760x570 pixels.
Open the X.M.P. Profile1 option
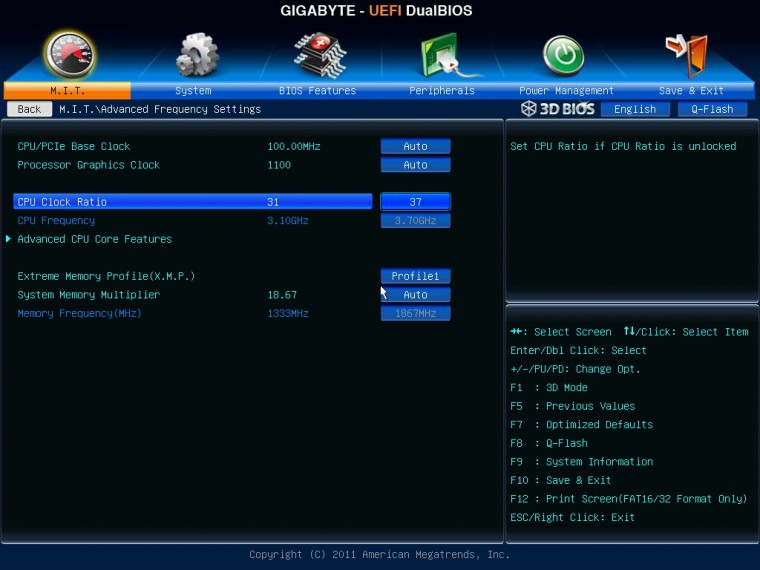tap(415, 276)
